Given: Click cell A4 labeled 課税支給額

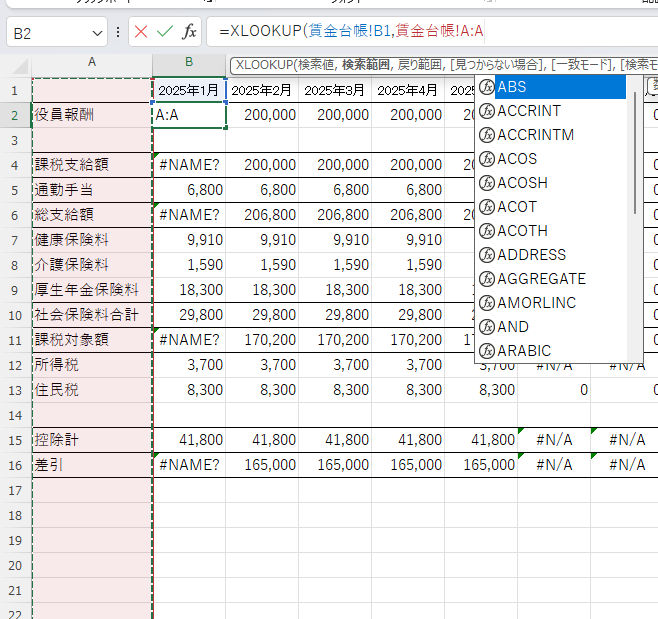Looking at the screenshot, I should coord(92,165).
